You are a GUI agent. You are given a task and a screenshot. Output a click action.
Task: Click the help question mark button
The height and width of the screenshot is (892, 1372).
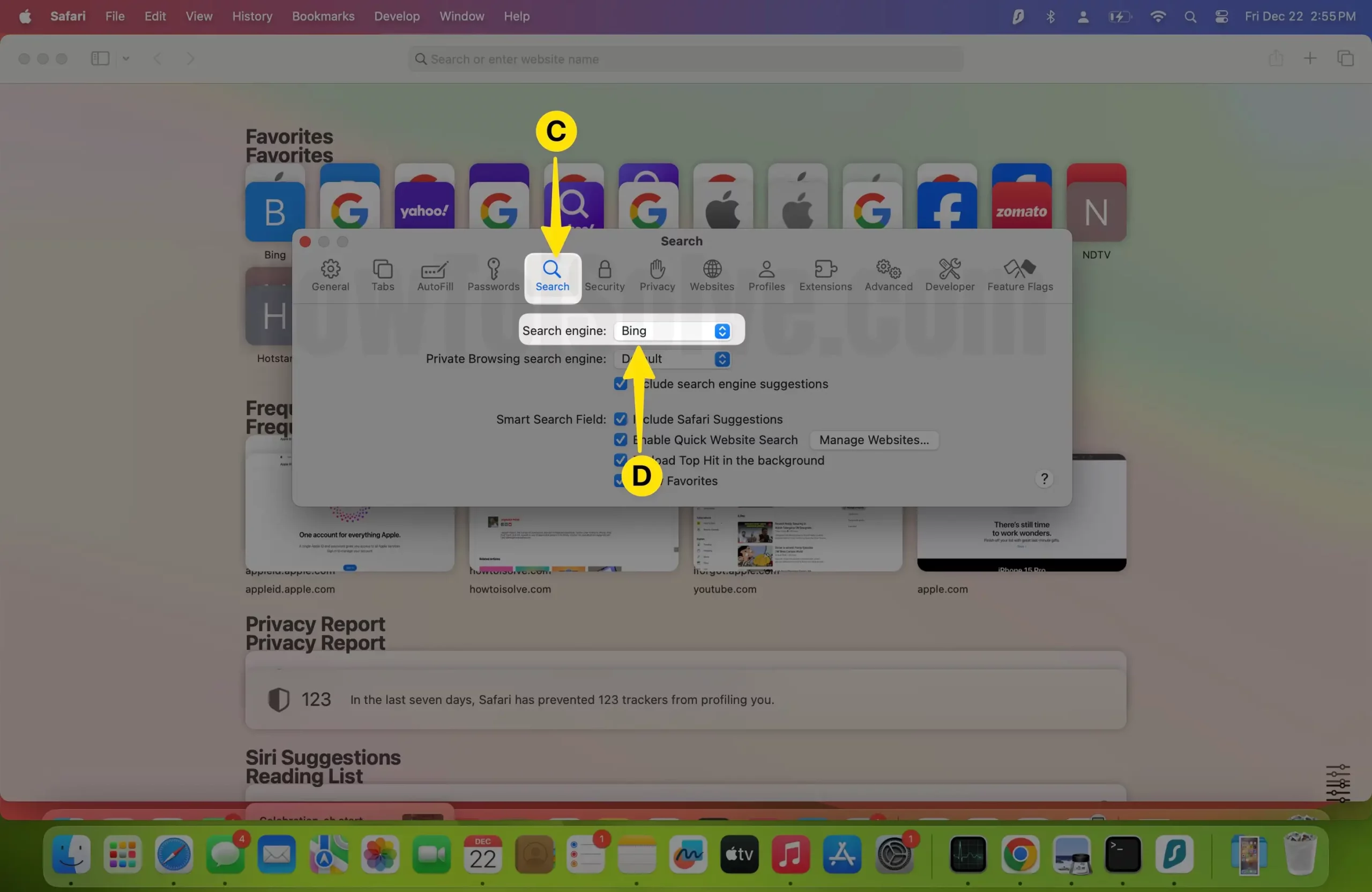tap(1044, 479)
